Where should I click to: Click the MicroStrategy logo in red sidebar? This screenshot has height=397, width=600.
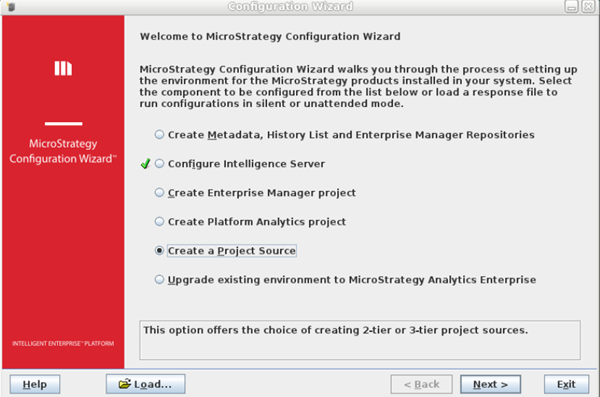[x=63, y=68]
